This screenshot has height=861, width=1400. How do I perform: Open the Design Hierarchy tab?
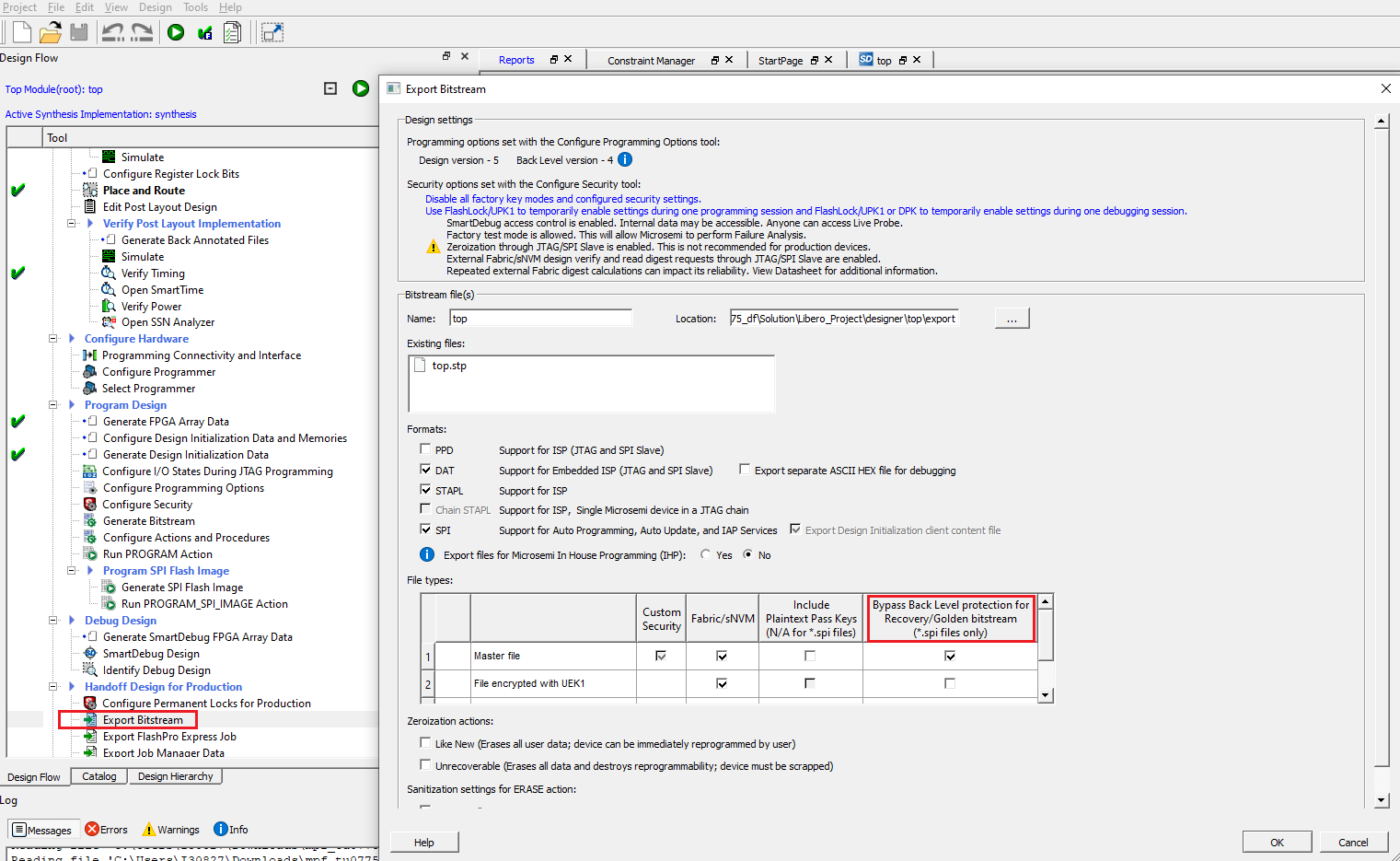coord(175,776)
